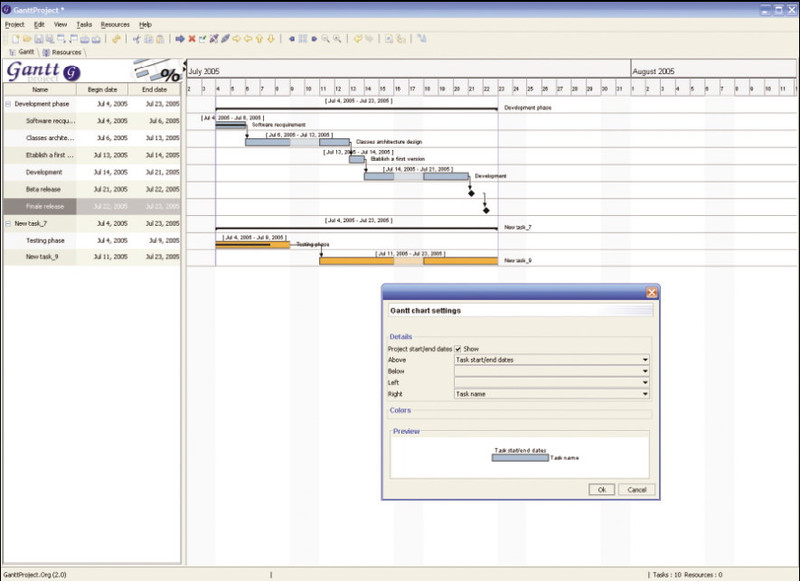This screenshot has width=800, height=581.
Task: Click the blue Development task Gantt bar
Action: tap(416, 176)
